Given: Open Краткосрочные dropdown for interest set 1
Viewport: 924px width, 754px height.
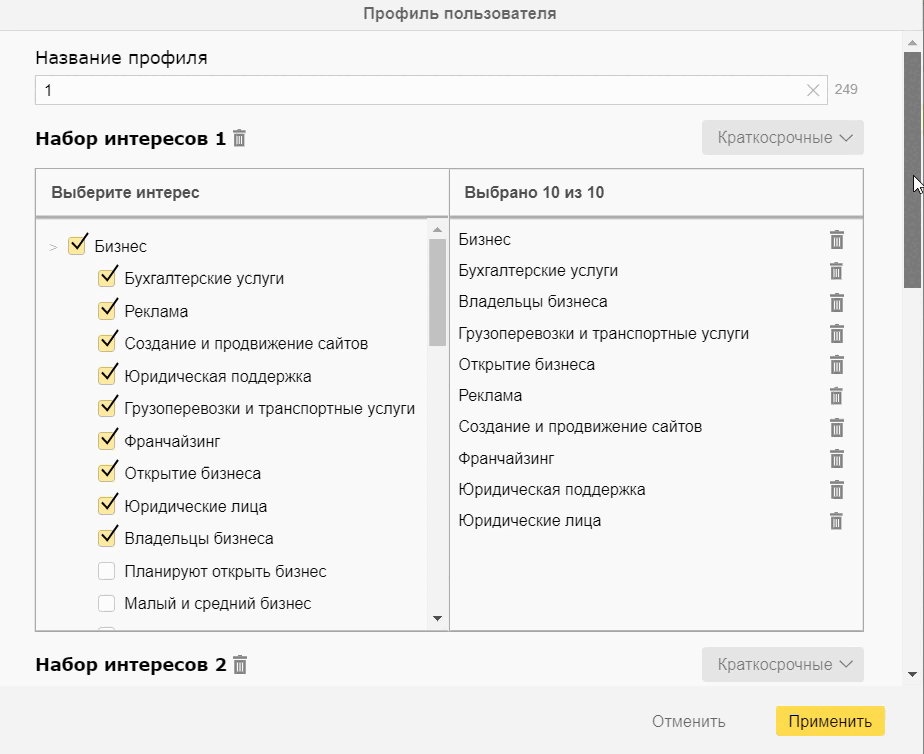Looking at the screenshot, I should click(783, 138).
